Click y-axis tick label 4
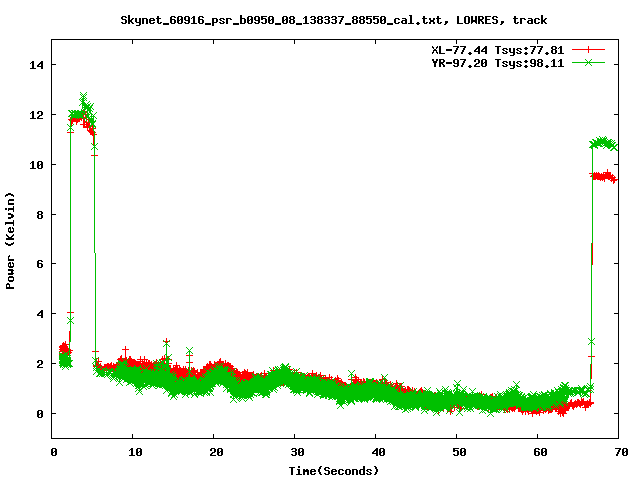640x480 pixels. pyautogui.click(x=40, y=314)
